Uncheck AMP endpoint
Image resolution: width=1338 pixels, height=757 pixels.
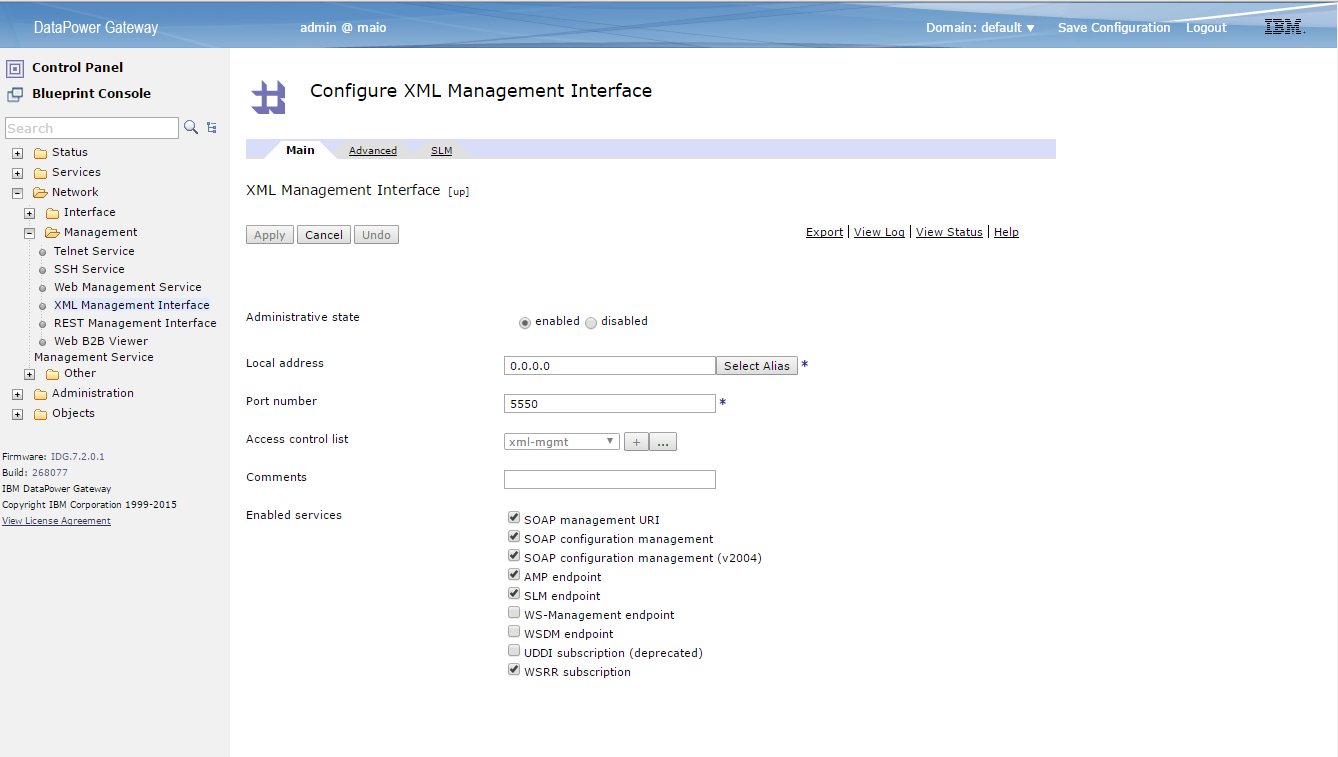514,575
